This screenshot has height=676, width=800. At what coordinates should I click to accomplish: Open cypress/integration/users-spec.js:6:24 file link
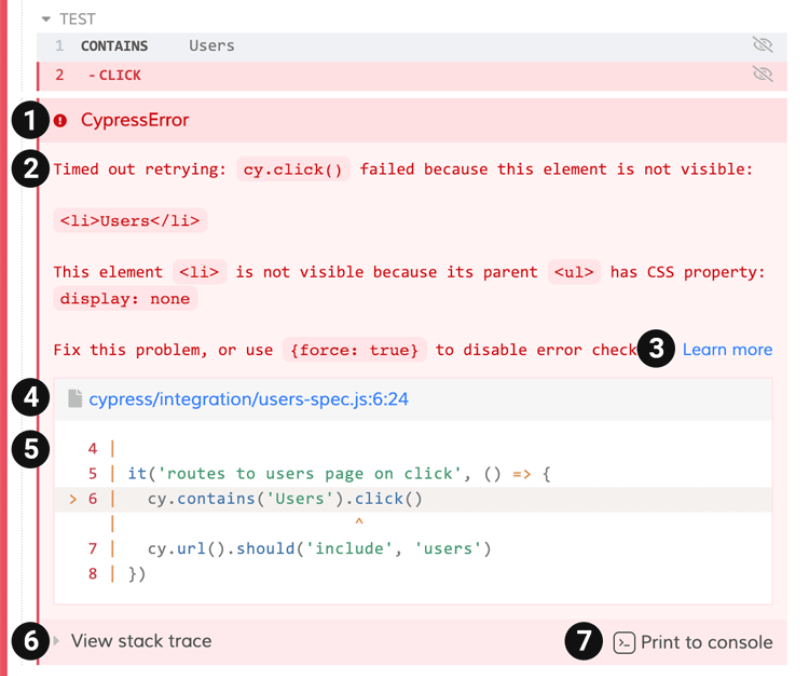(x=248, y=399)
